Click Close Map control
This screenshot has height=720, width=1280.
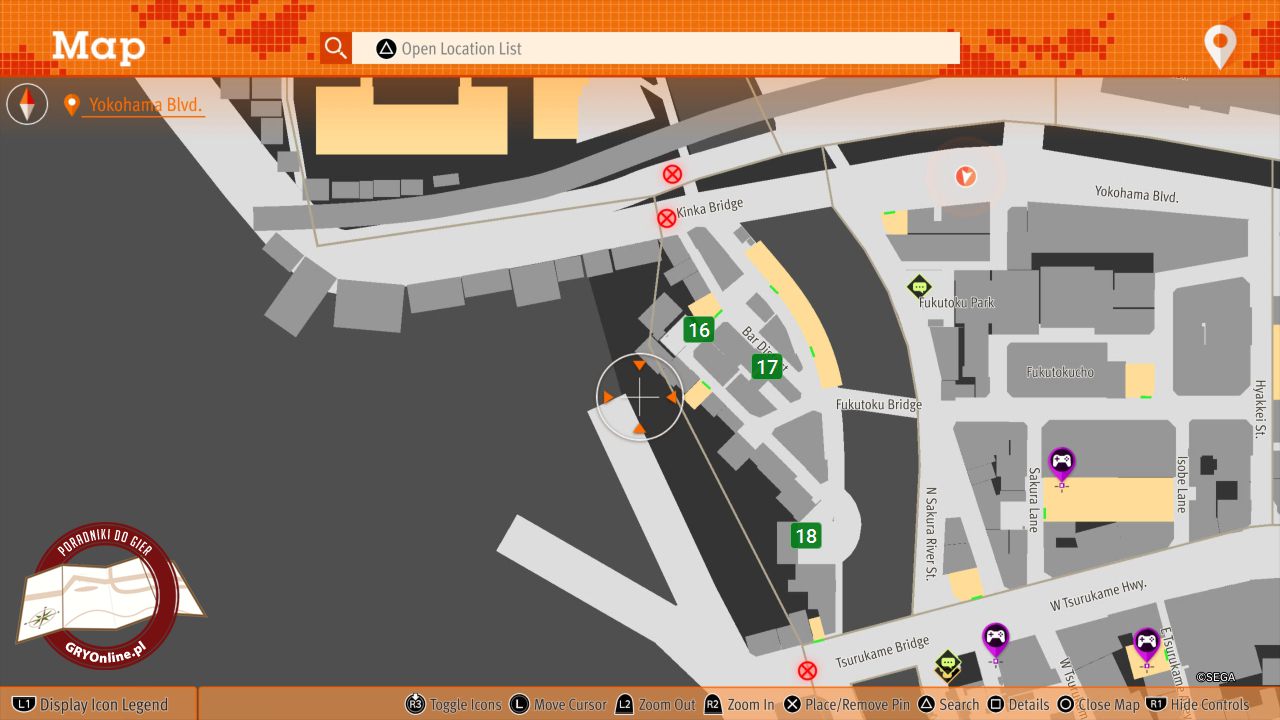click(x=1099, y=704)
